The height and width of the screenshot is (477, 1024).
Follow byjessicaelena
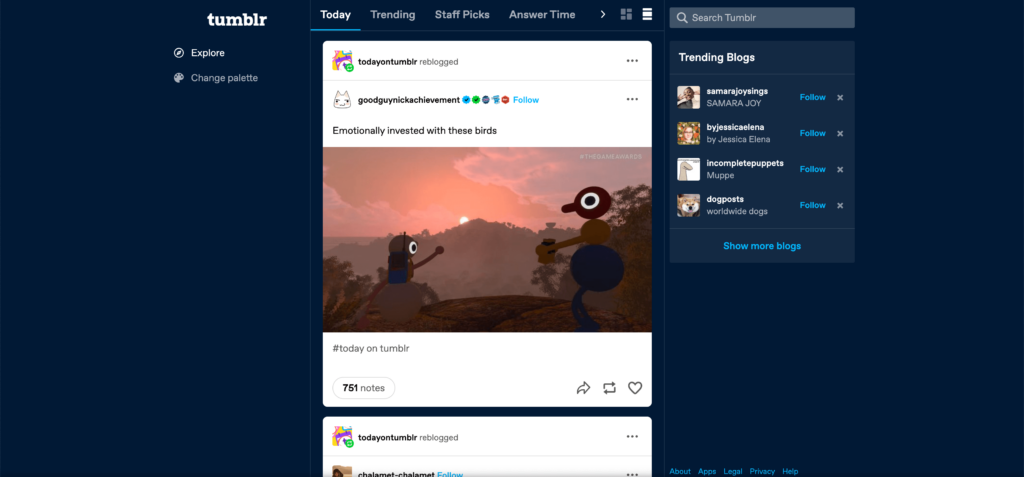(x=812, y=133)
